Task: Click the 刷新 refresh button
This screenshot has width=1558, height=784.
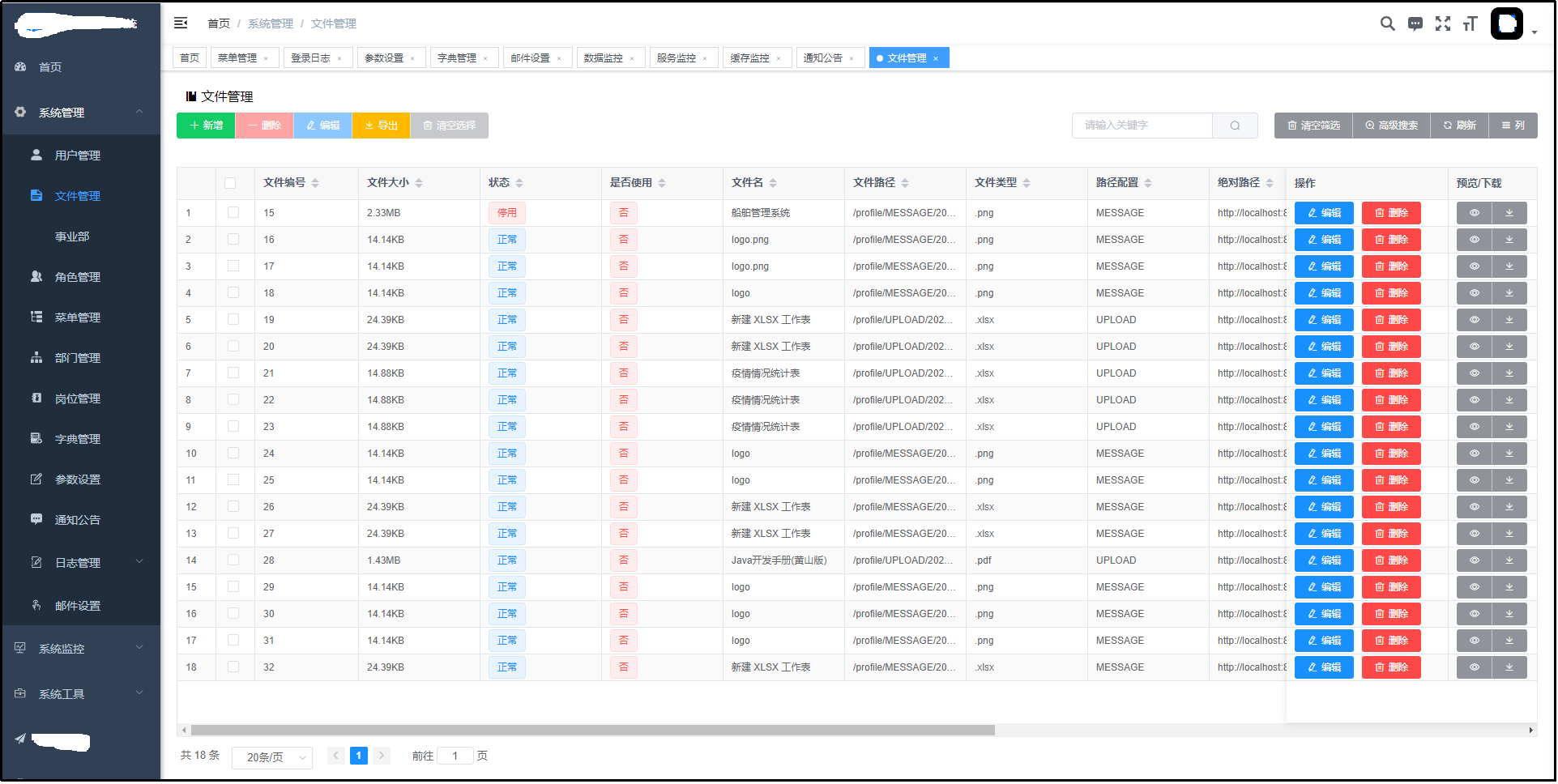Action: coord(1459,126)
